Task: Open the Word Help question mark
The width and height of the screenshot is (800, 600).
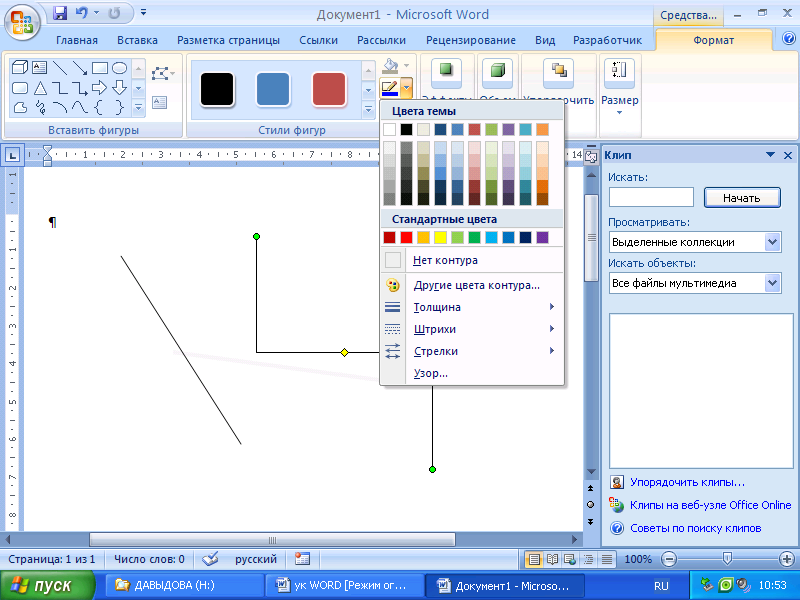Action: tap(789, 39)
